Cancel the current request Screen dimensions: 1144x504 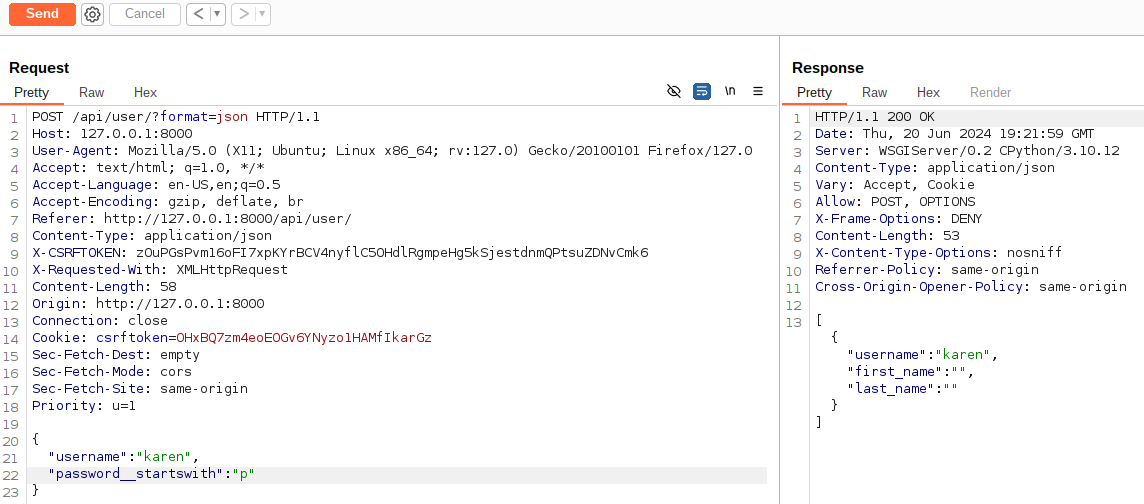pos(144,14)
